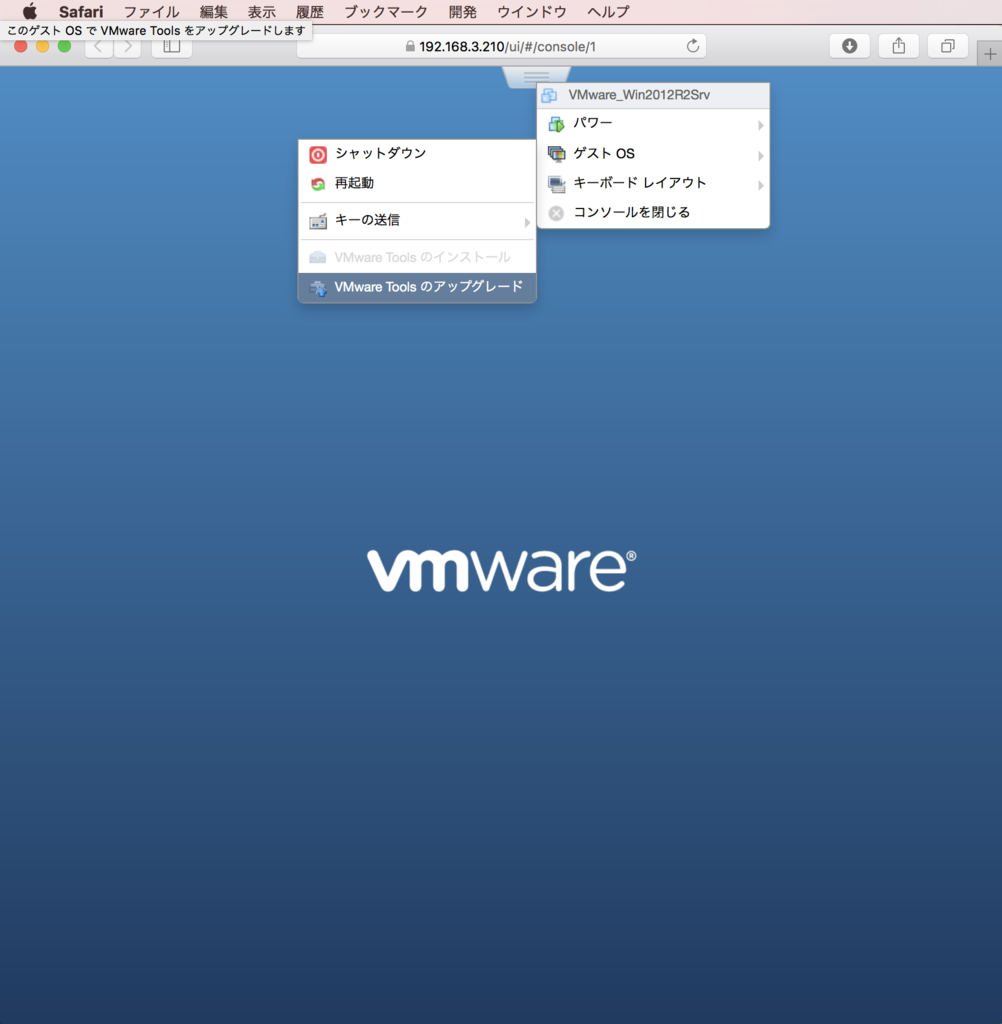Select VMware Tools のアップグレード entry

(x=417, y=287)
